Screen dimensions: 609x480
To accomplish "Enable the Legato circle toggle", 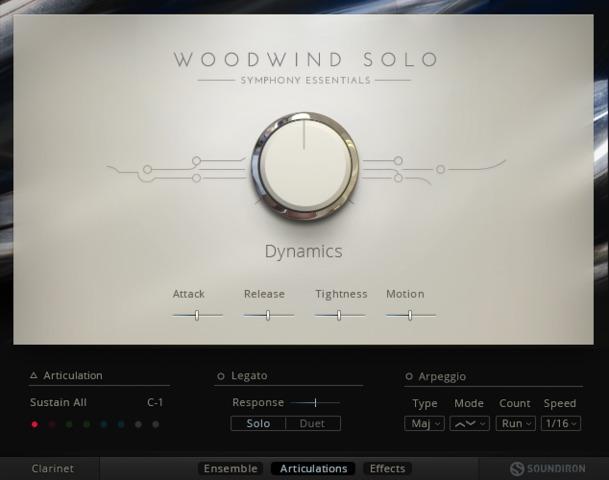I will pyautogui.click(x=221, y=376).
